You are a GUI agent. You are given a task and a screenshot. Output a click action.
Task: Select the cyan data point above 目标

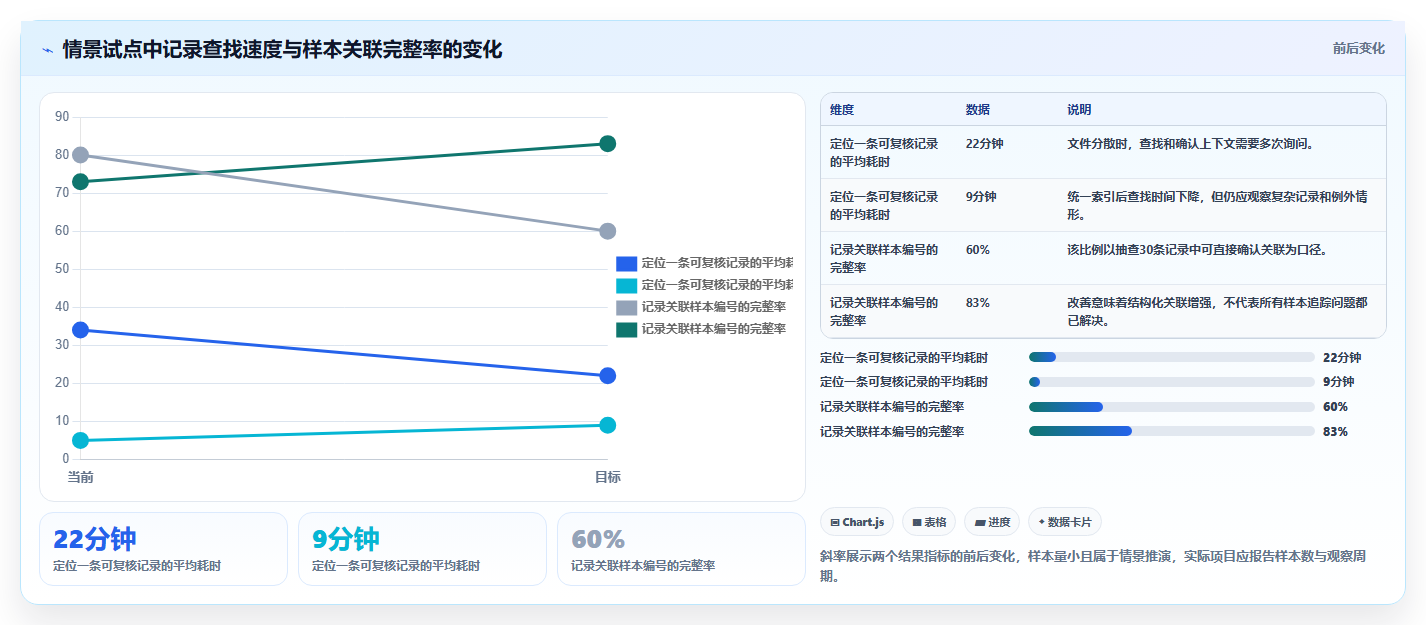pos(607,425)
